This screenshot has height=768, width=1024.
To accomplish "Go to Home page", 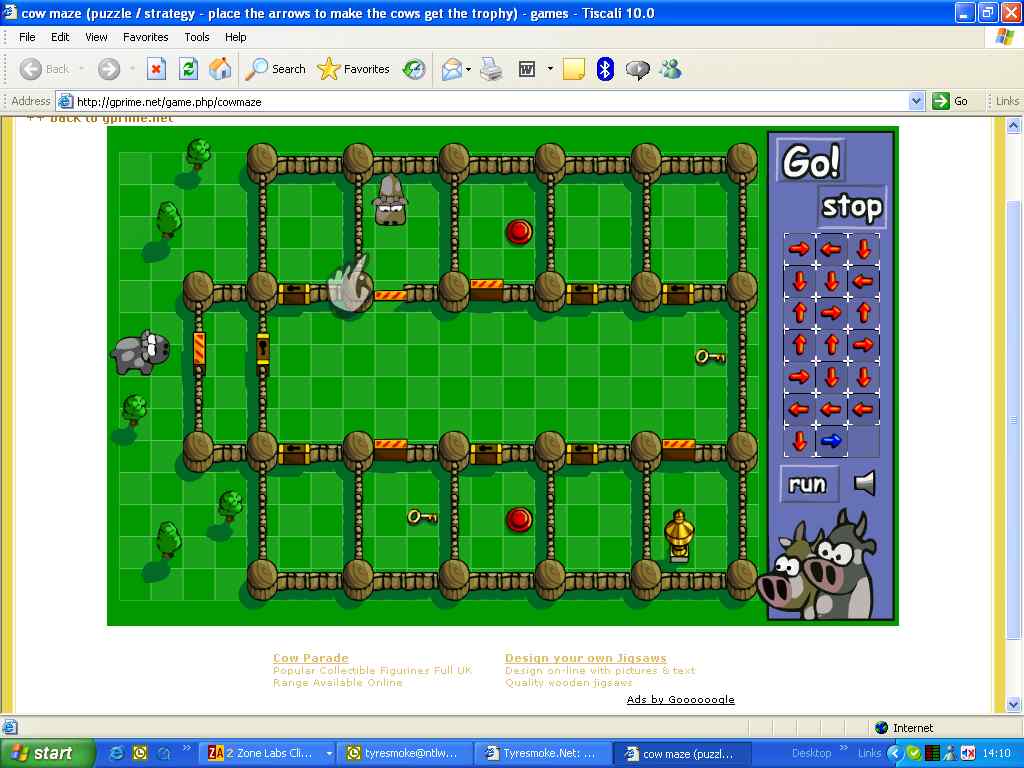I will [x=220, y=69].
